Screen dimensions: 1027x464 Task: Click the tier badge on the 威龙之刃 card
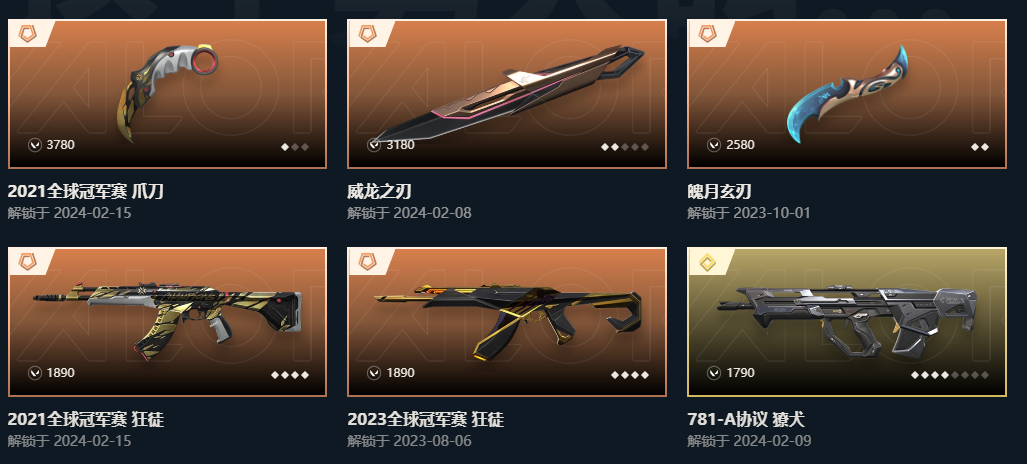[367, 33]
